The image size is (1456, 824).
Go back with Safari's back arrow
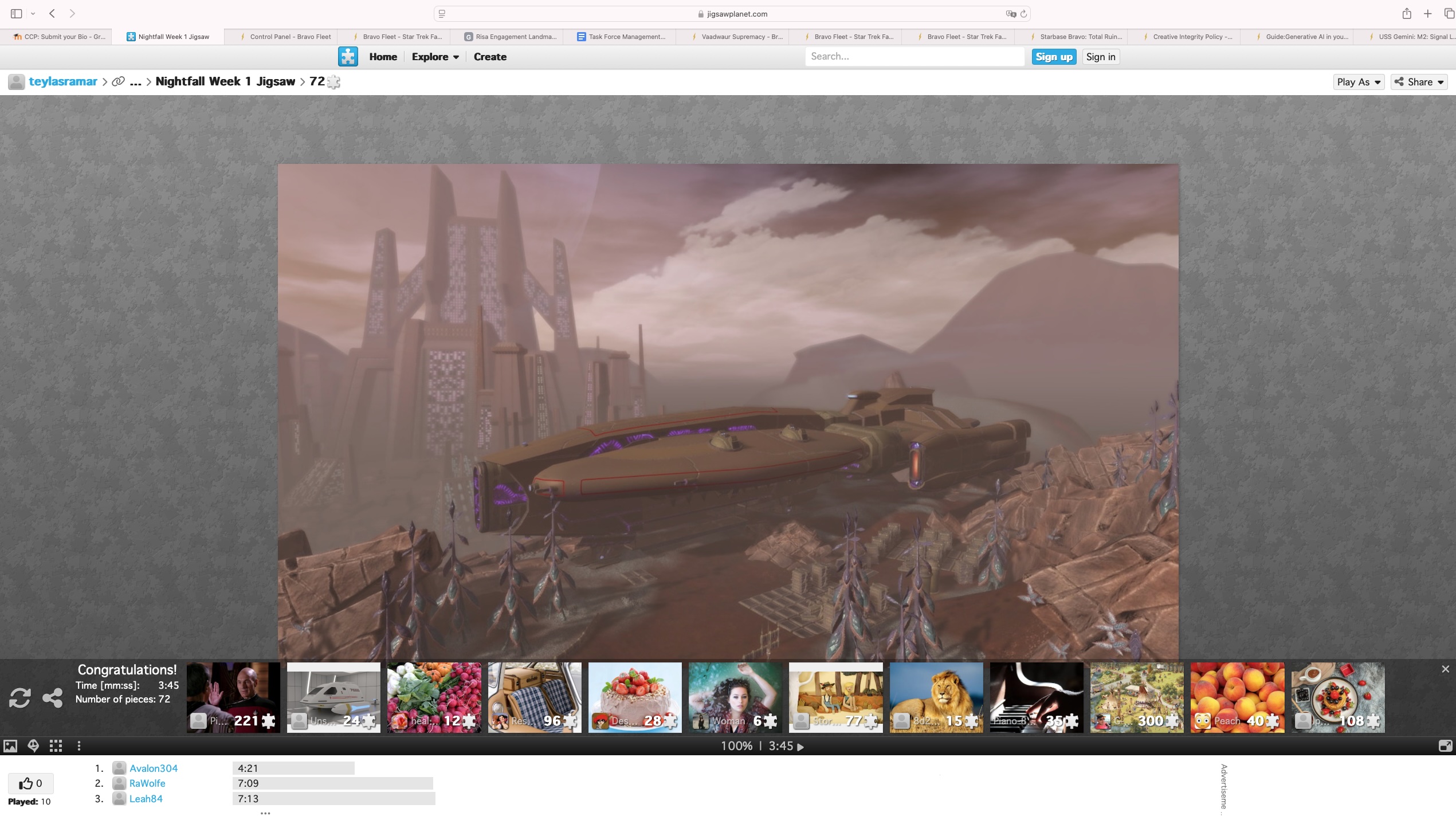pyautogui.click(x=52, y=13)
